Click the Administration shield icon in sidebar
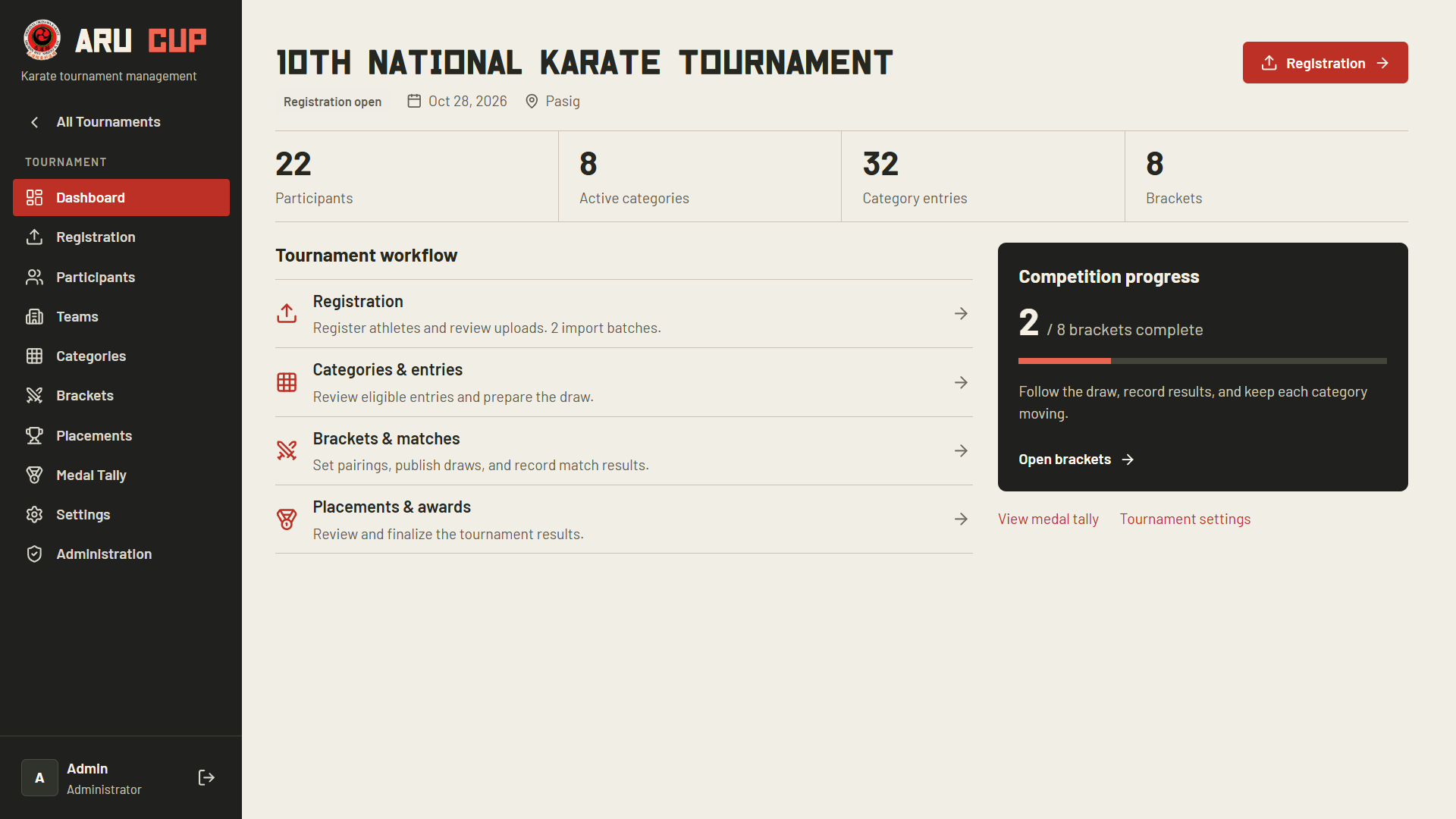The width and height of the screenshot is (1456, 819). (x=34, y=554)
